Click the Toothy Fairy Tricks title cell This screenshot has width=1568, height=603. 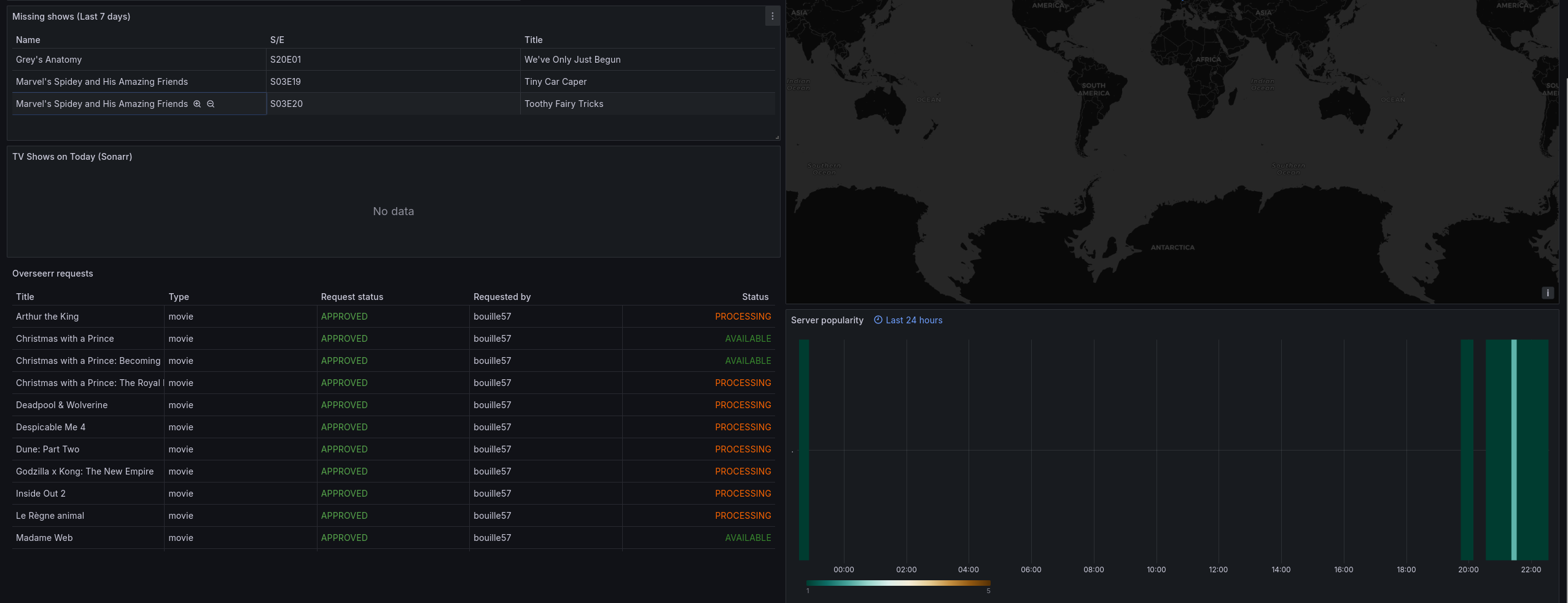pyautogui.click(x=564, y=104)
